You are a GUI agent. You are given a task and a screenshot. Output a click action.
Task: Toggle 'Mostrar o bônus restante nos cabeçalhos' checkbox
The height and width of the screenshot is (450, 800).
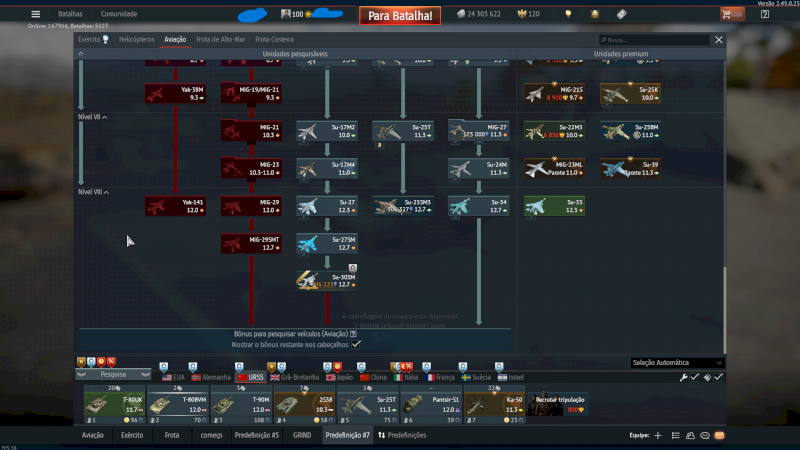coord(356,343)
